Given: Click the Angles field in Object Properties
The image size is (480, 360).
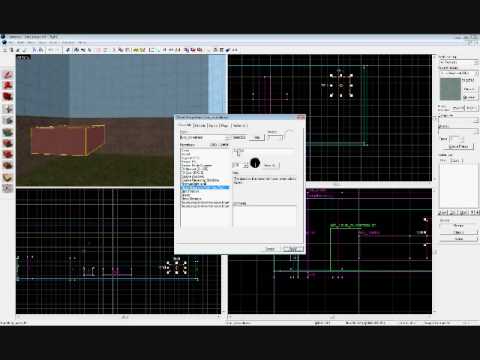Looking at the screenshot, I should [x=275, y=137].
